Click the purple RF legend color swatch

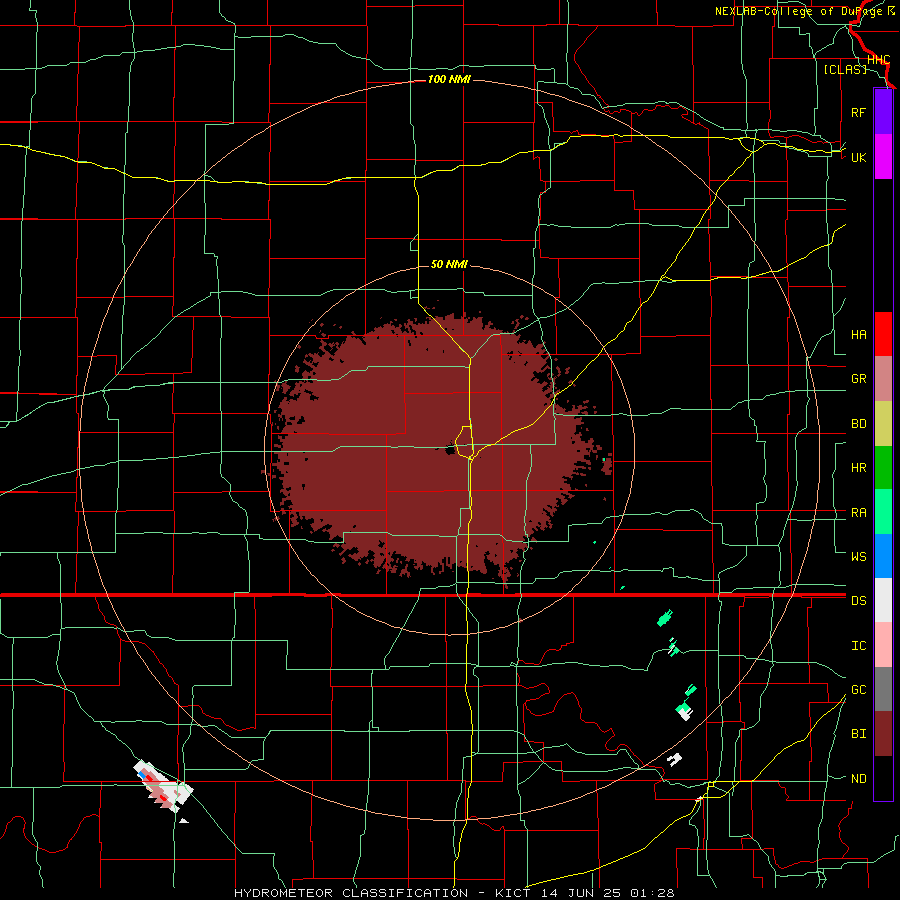(883, 112)
